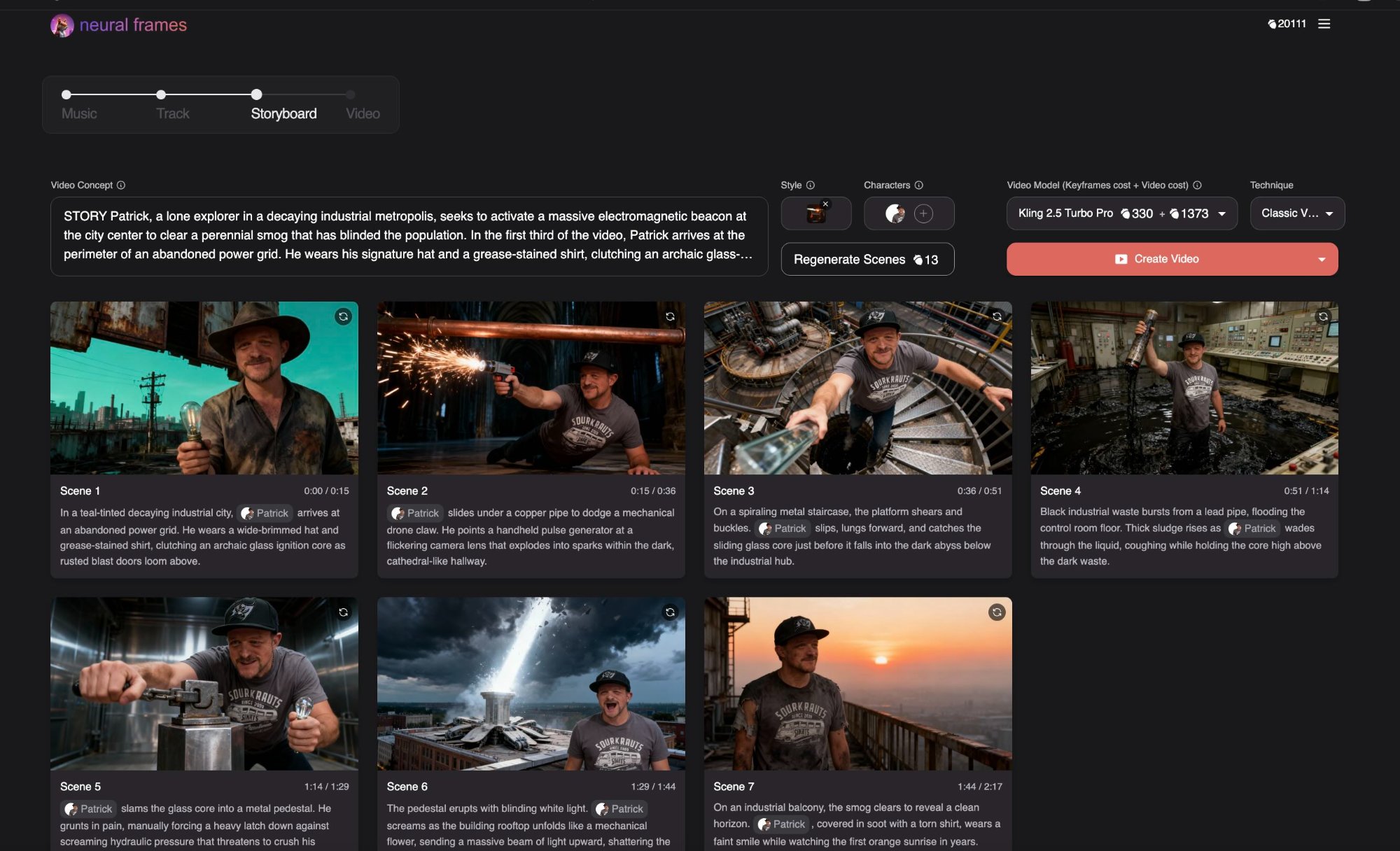
Task: Open the hamburger navigation menu
Action: click(x=1325, y=24)
